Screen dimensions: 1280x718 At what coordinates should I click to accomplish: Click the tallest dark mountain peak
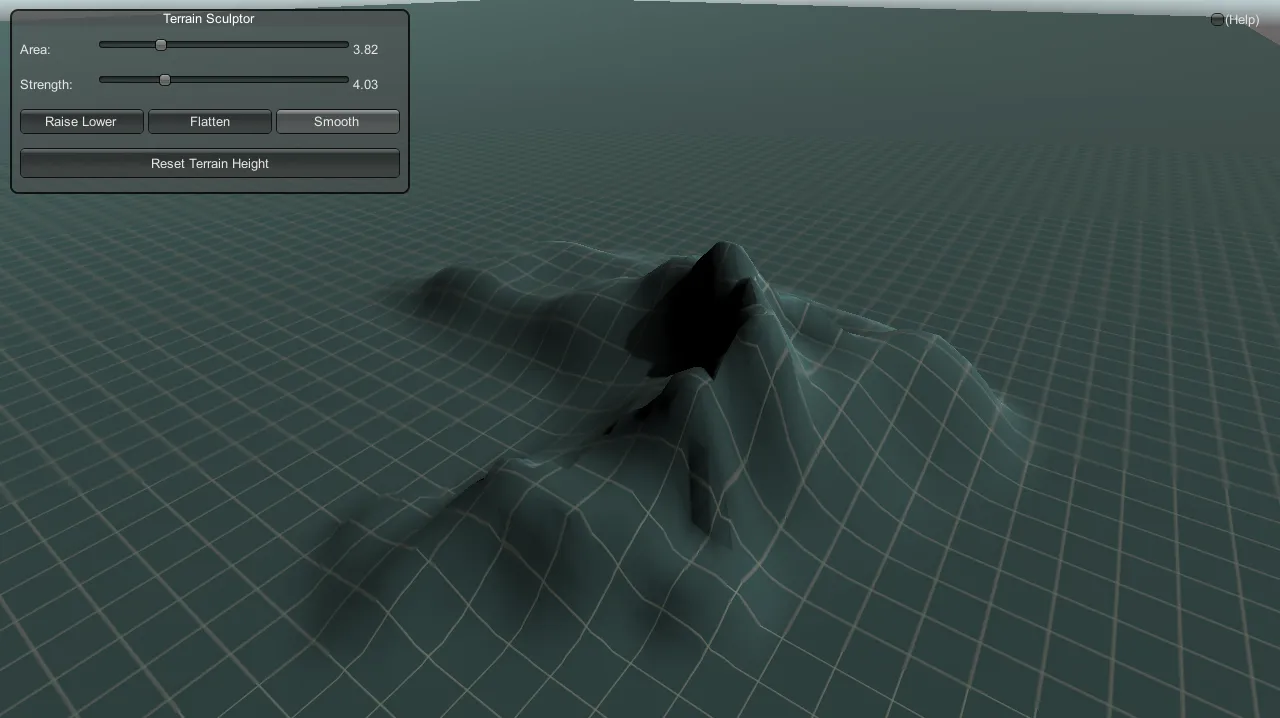pos(718,250)
